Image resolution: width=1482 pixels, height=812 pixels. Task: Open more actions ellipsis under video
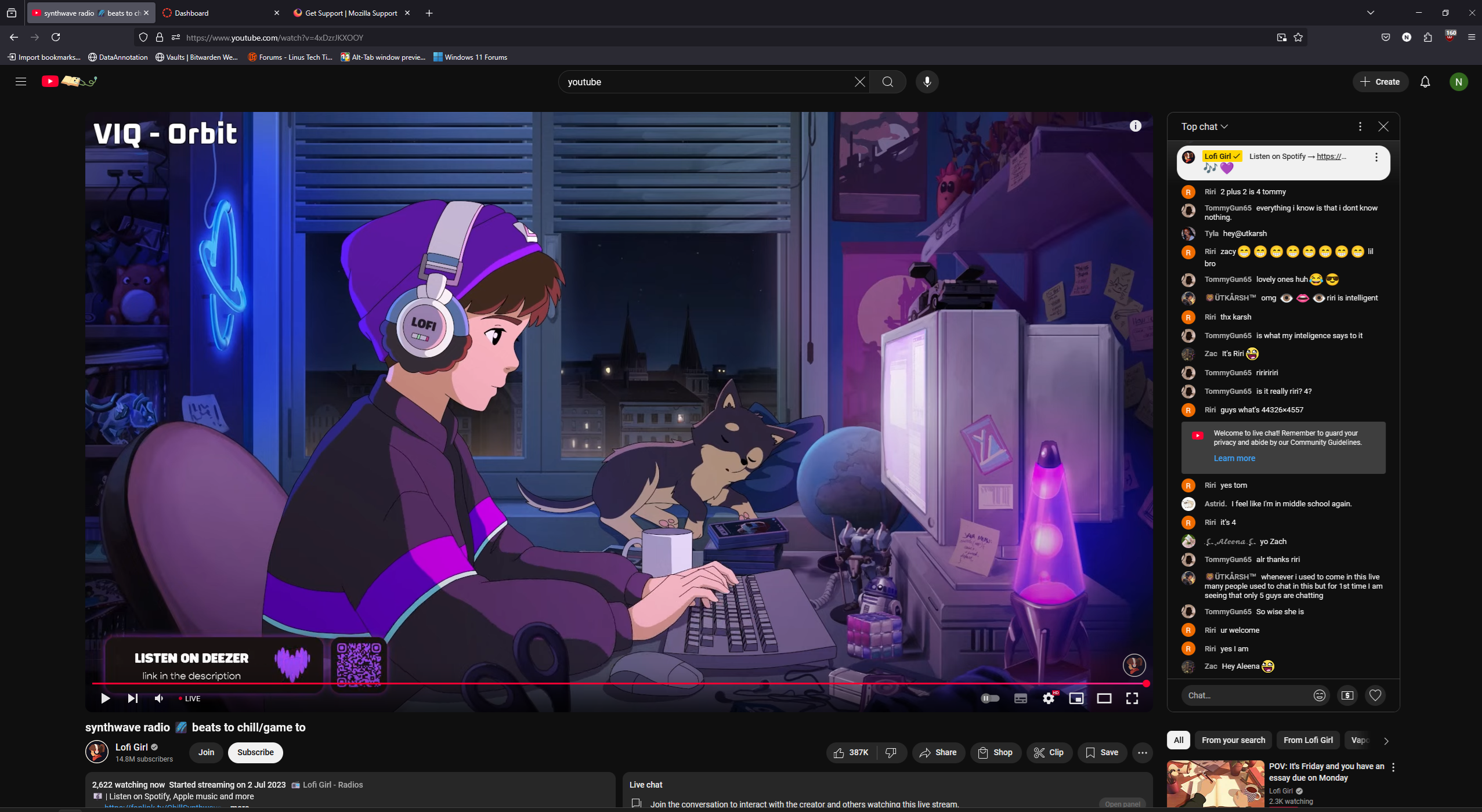coord(1142,753)
